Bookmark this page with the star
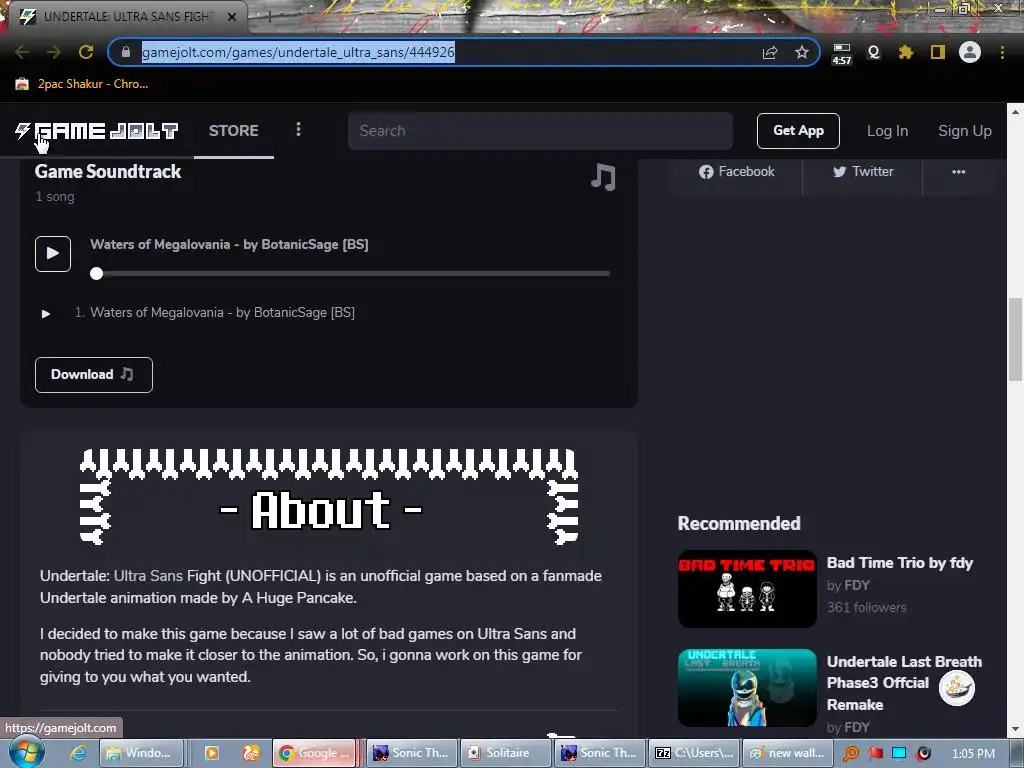This screenshot has height=768, width=1024. tap(802, 52)
